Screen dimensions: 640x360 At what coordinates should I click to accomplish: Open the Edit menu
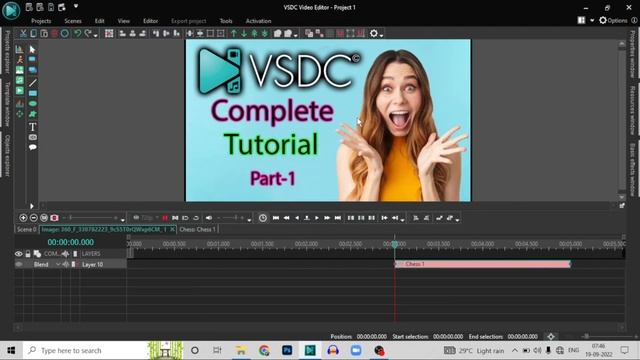pyautogui.click(x=100, y=21)
